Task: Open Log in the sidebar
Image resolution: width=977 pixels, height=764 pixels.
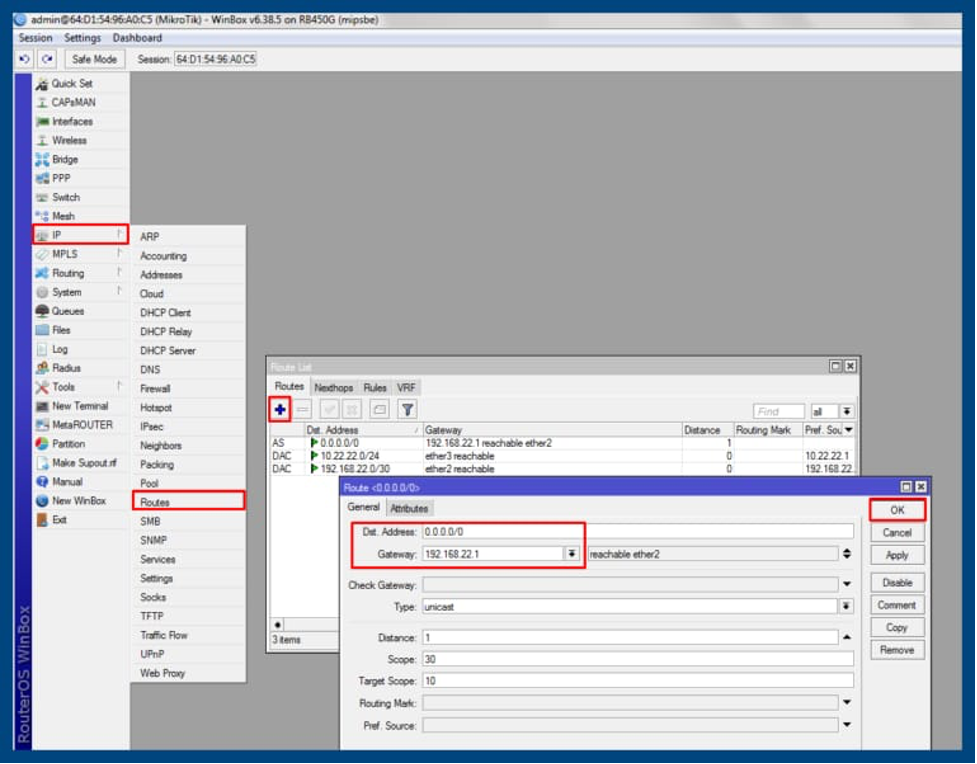Action: (80, 349)
